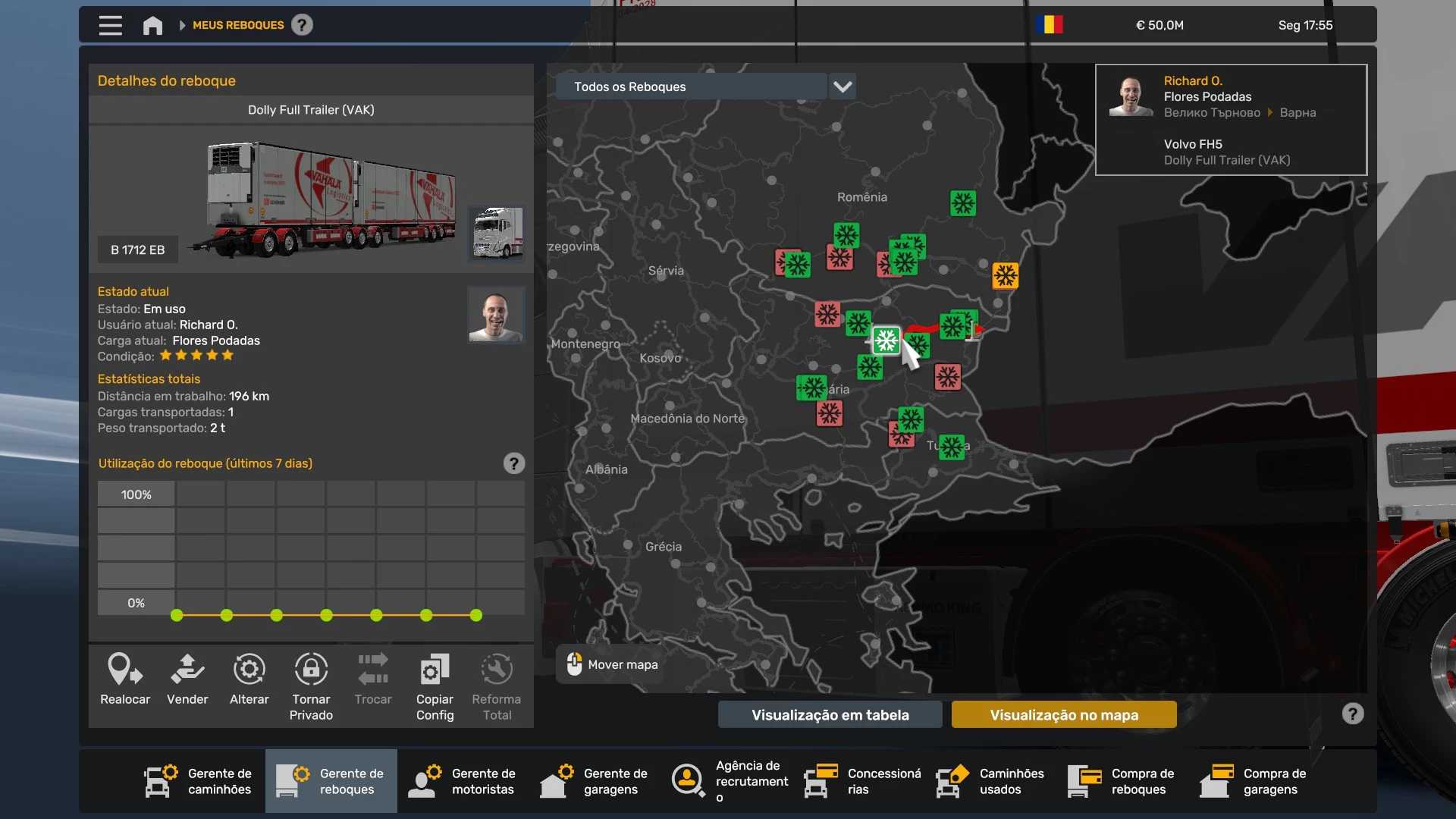1456x819 pixels.
Task: Open trailer usage help question mark
Action: [513, 463]
